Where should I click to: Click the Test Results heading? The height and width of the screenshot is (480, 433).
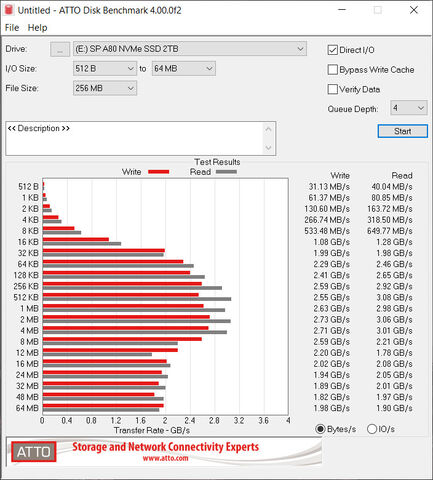[217, 162]
